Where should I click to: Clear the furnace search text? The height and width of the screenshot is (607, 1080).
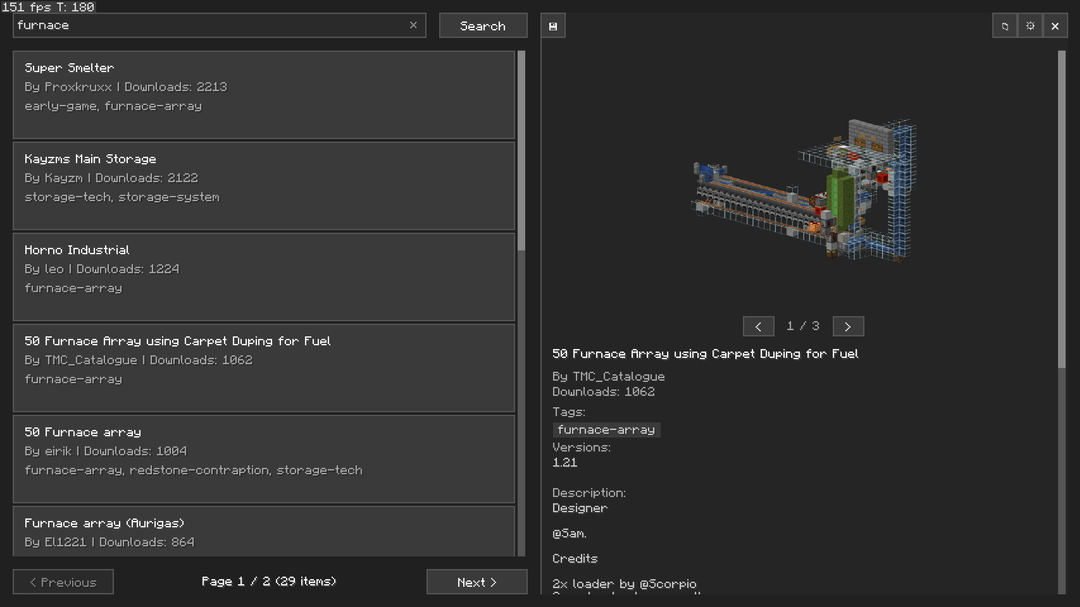(414, 26)
